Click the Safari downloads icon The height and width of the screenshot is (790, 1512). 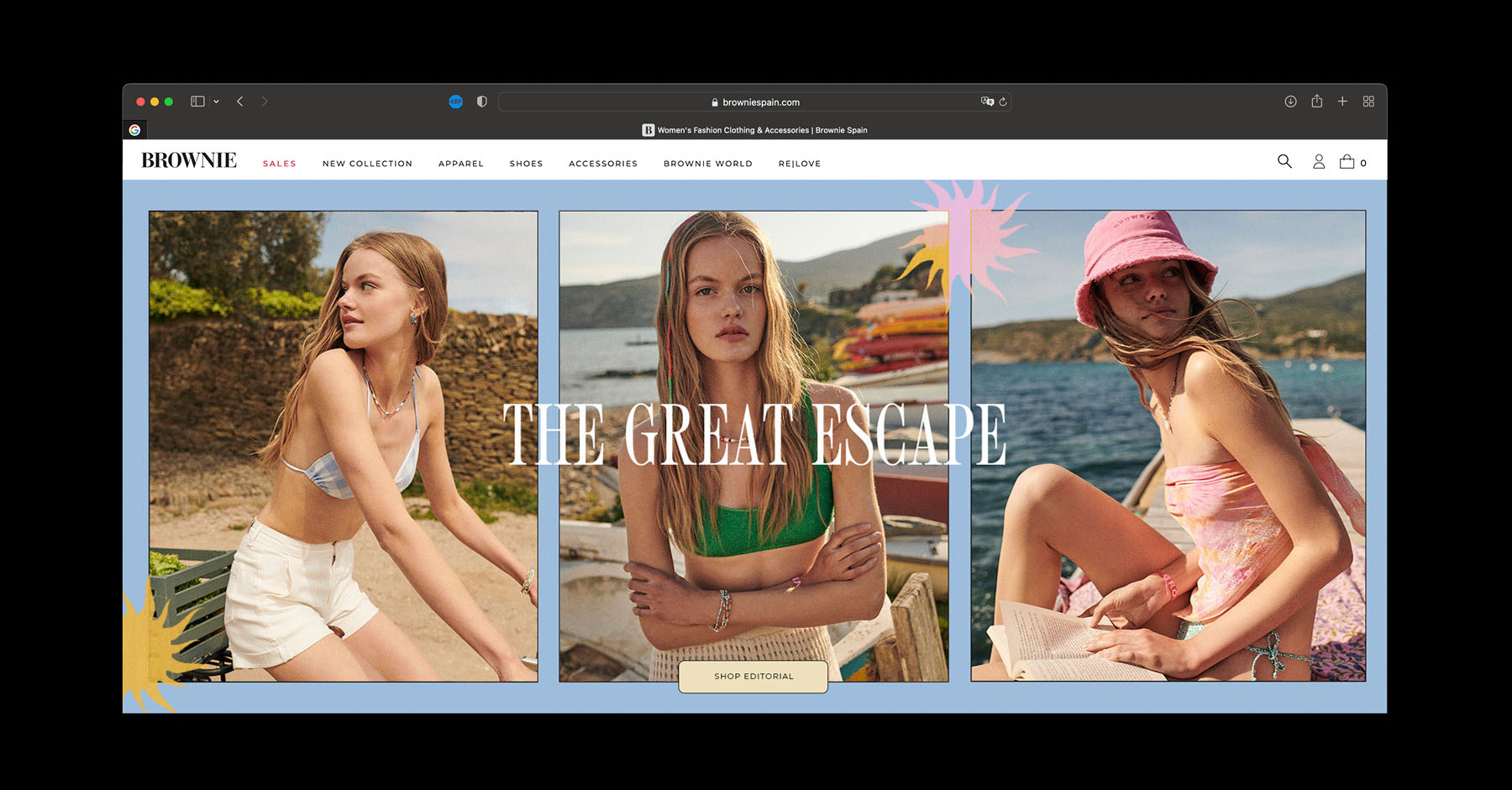(1290, 102)
